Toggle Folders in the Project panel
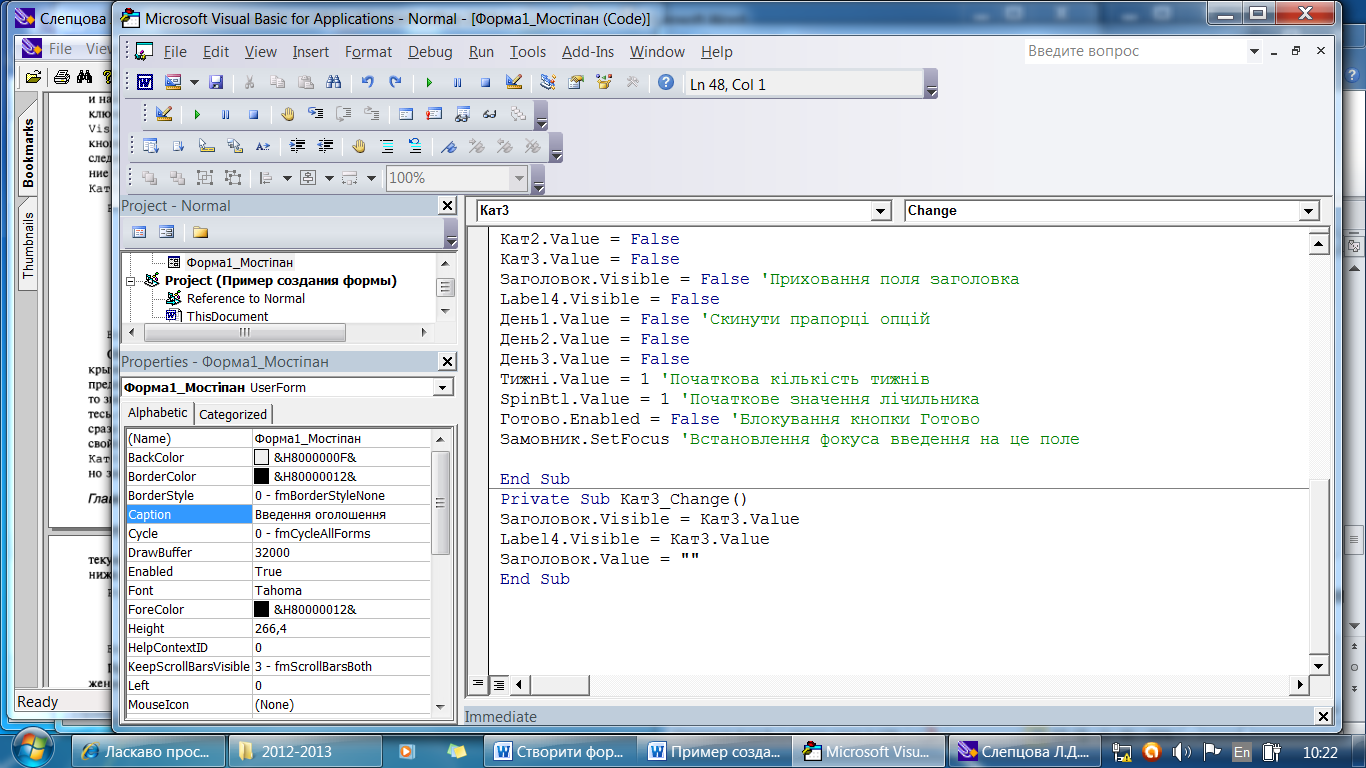The width and height of the screenshot is (1366, 768). (x=201, y=232)
